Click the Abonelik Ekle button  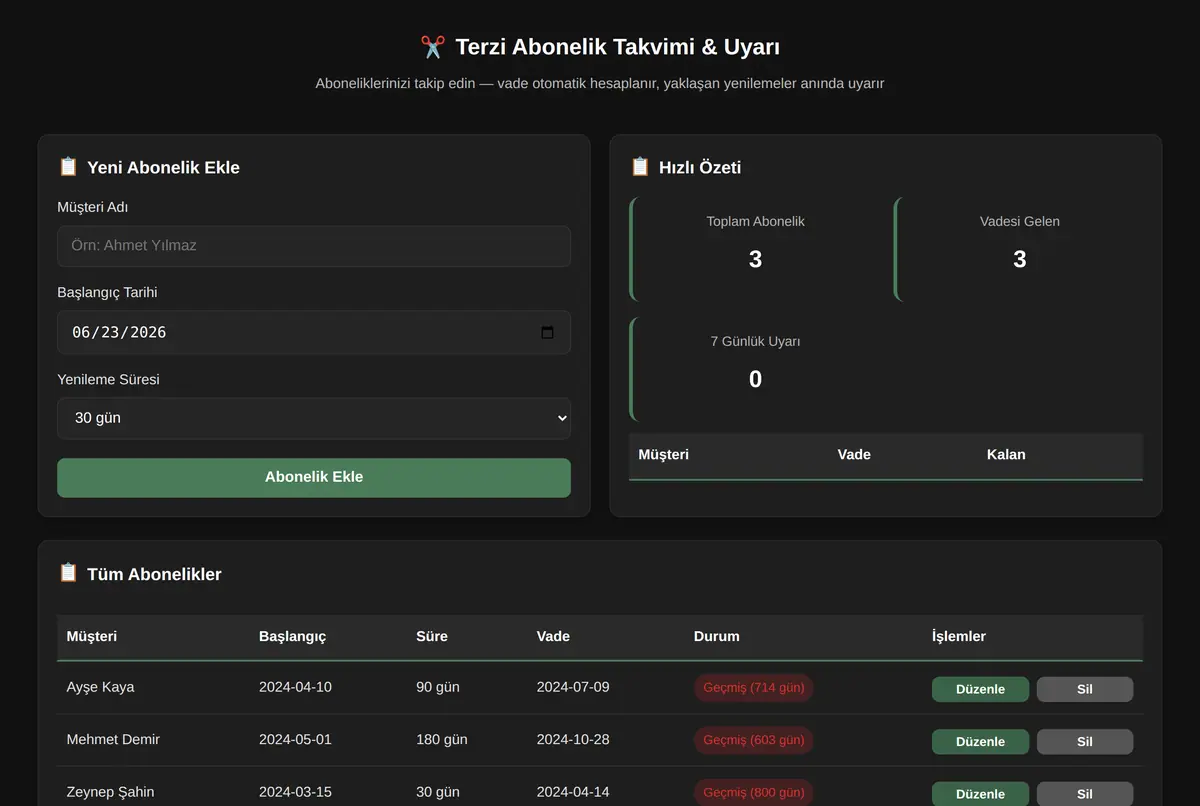click(x=314, y=477)
